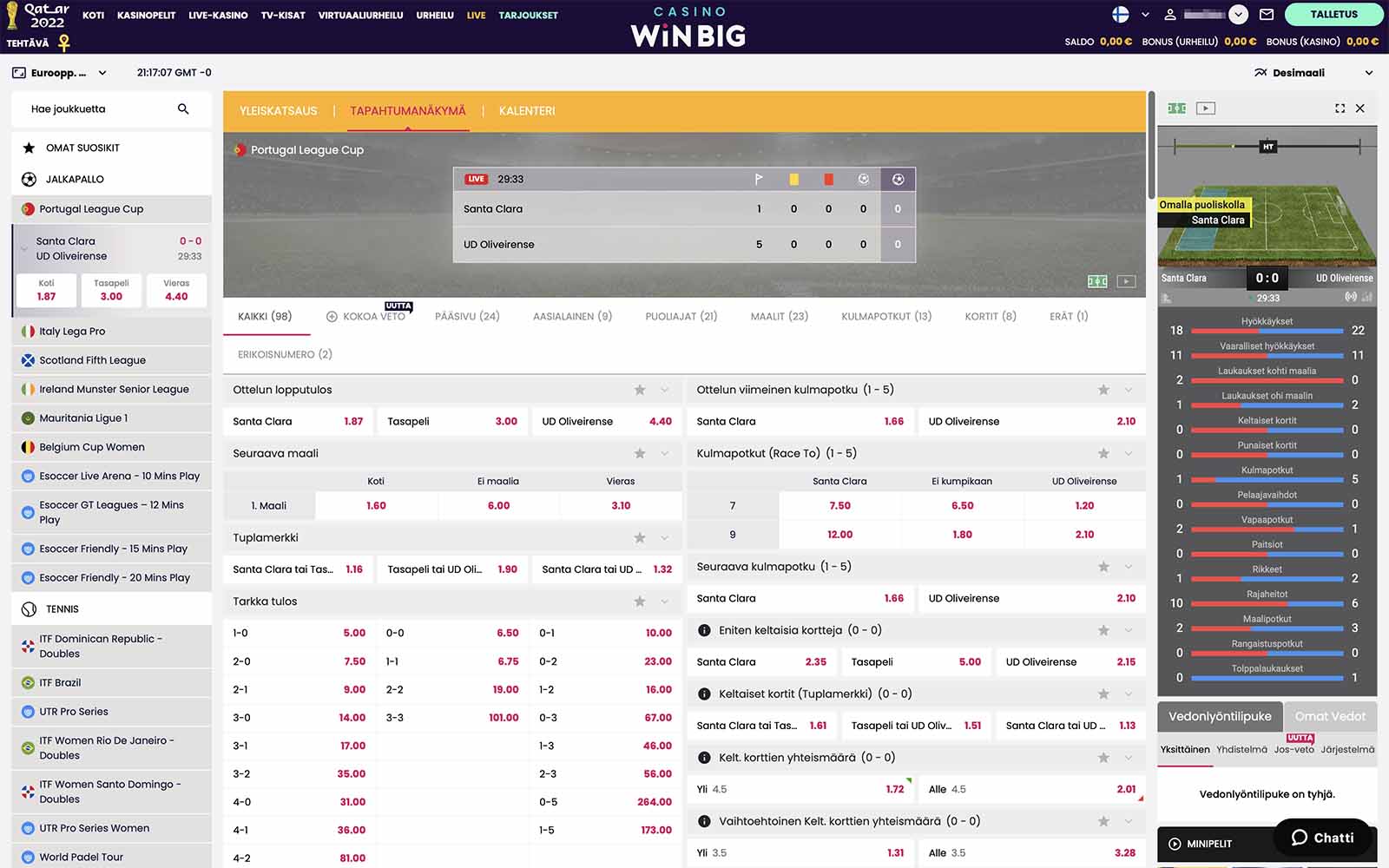
Task: Click fullscreen icon in match tracker panel
Action: point(1340,108)
